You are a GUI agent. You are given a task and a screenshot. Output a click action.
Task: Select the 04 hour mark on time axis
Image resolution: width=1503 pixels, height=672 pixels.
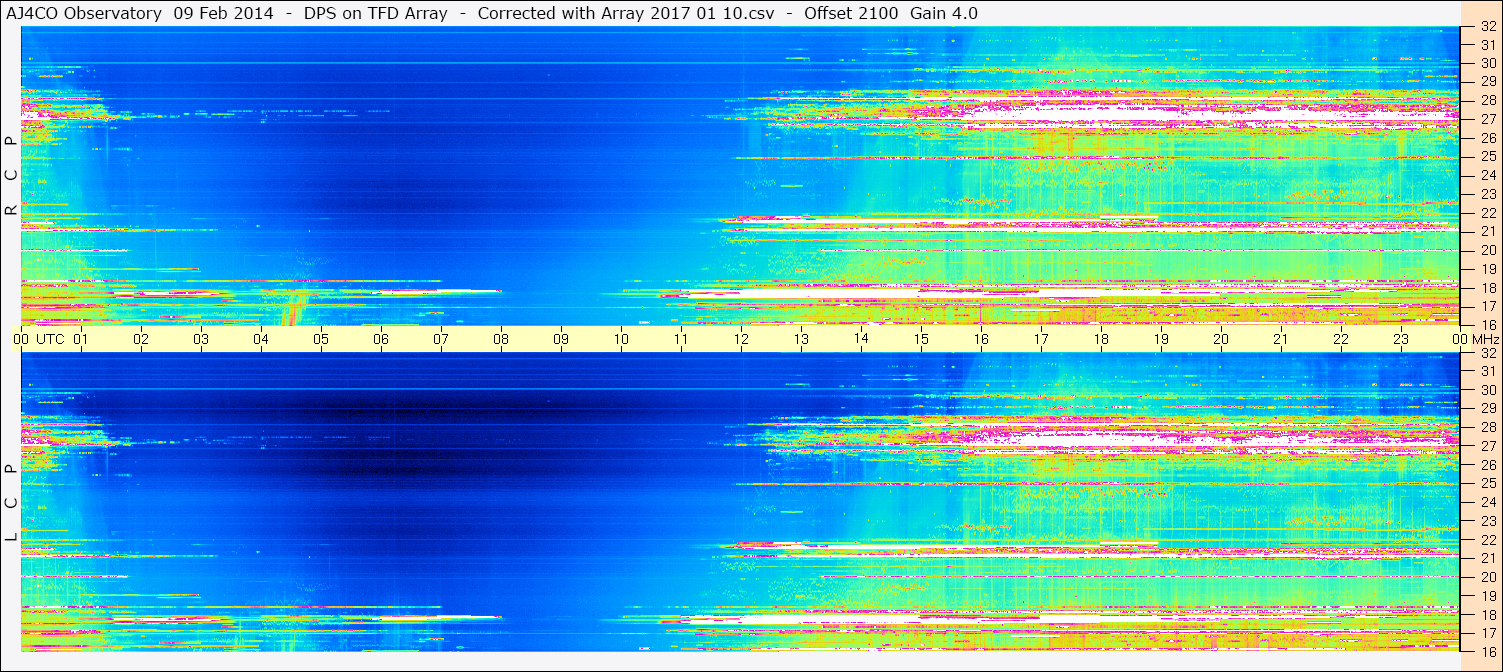click(x=261, y=339)
